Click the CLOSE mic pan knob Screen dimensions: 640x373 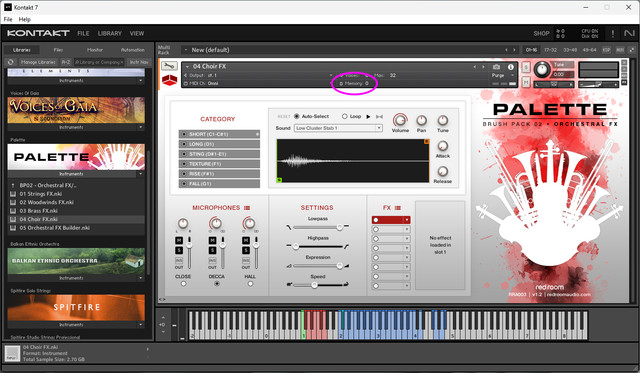point(182,223)
